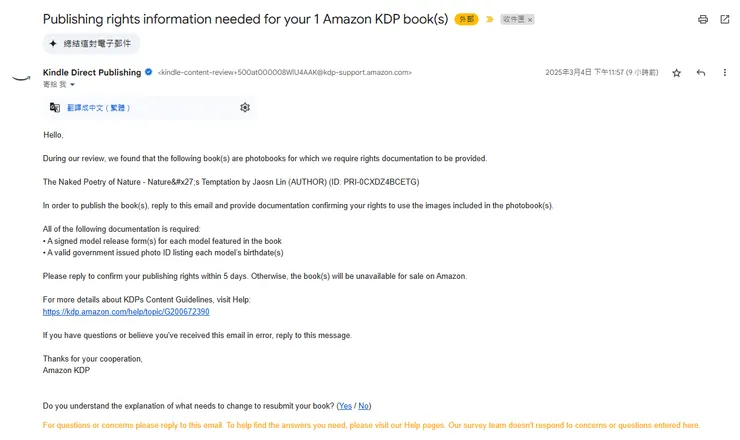This screenshot has width=740, height=440.
Task: Open the email in a new window
Action: [x=725, y=19]
